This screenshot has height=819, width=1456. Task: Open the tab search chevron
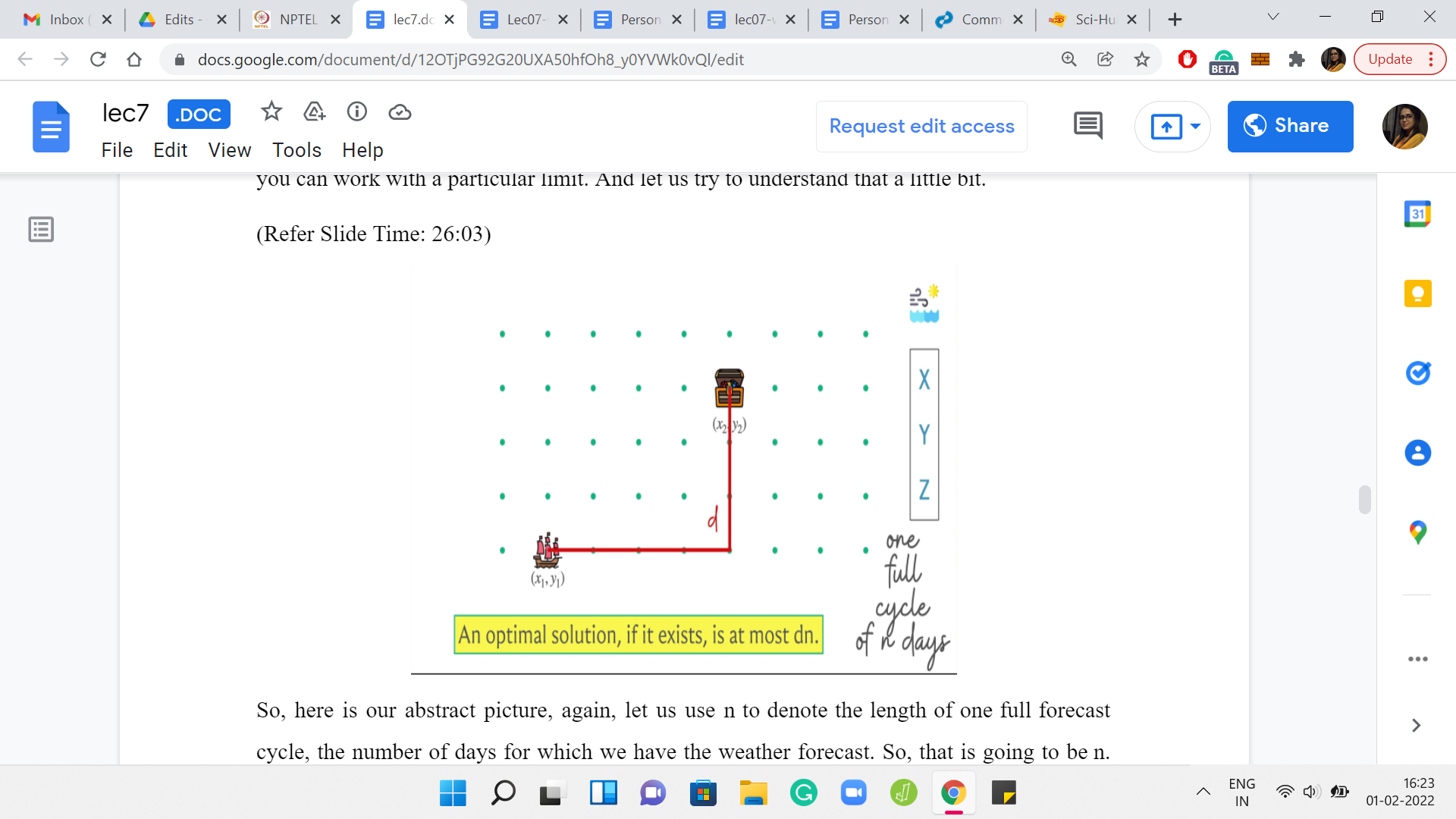tap(1273, 17)
